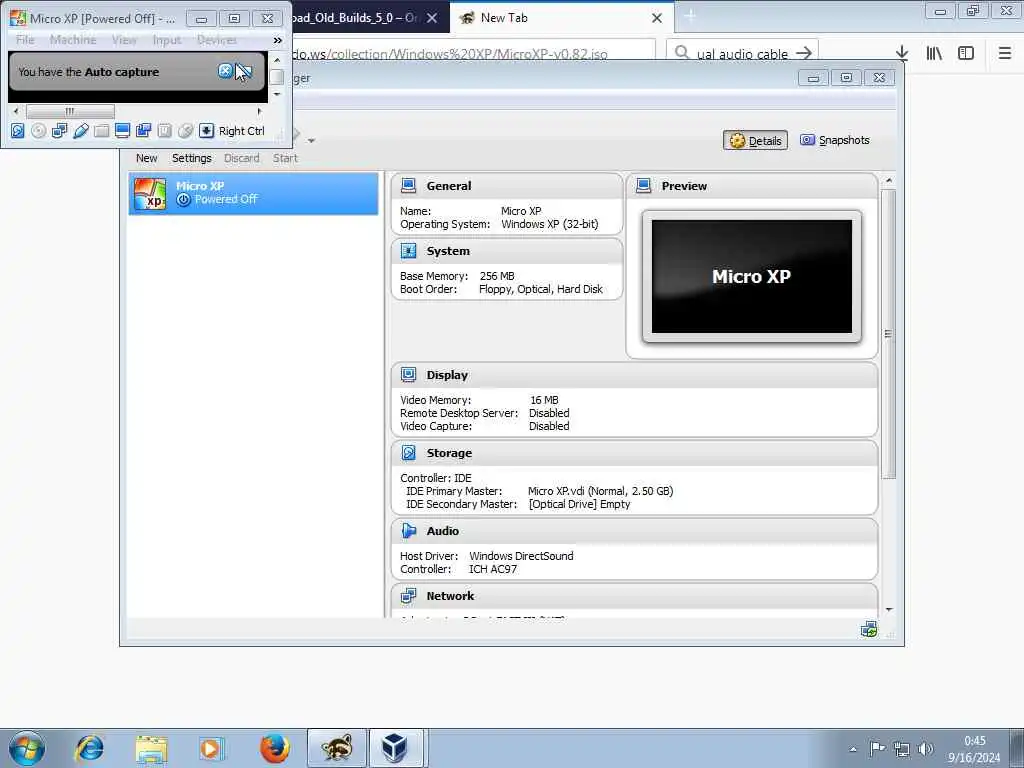
Task: Click the hard disk activity icon in the VM status bar
Action: pos(18,131)
